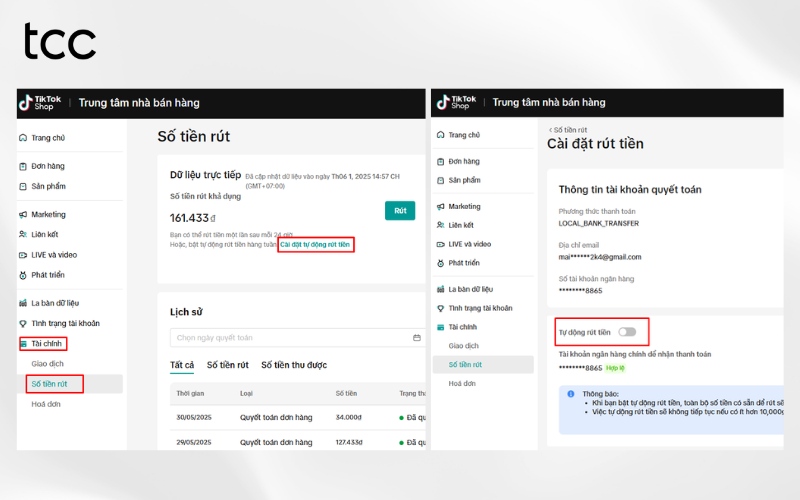Click TikTok Shop logo in right panel

pos(456,102)
